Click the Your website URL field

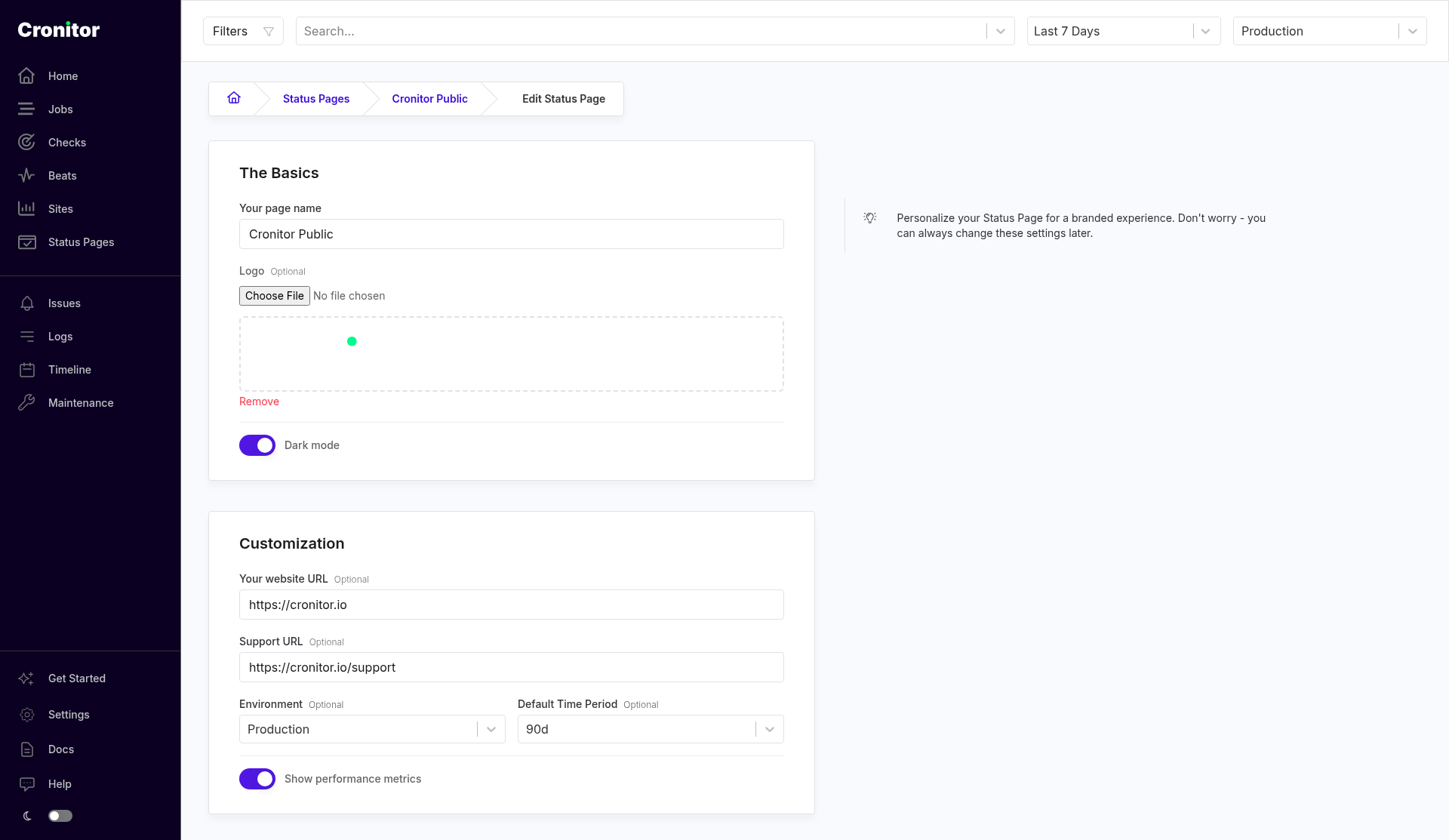click(512, 605)
